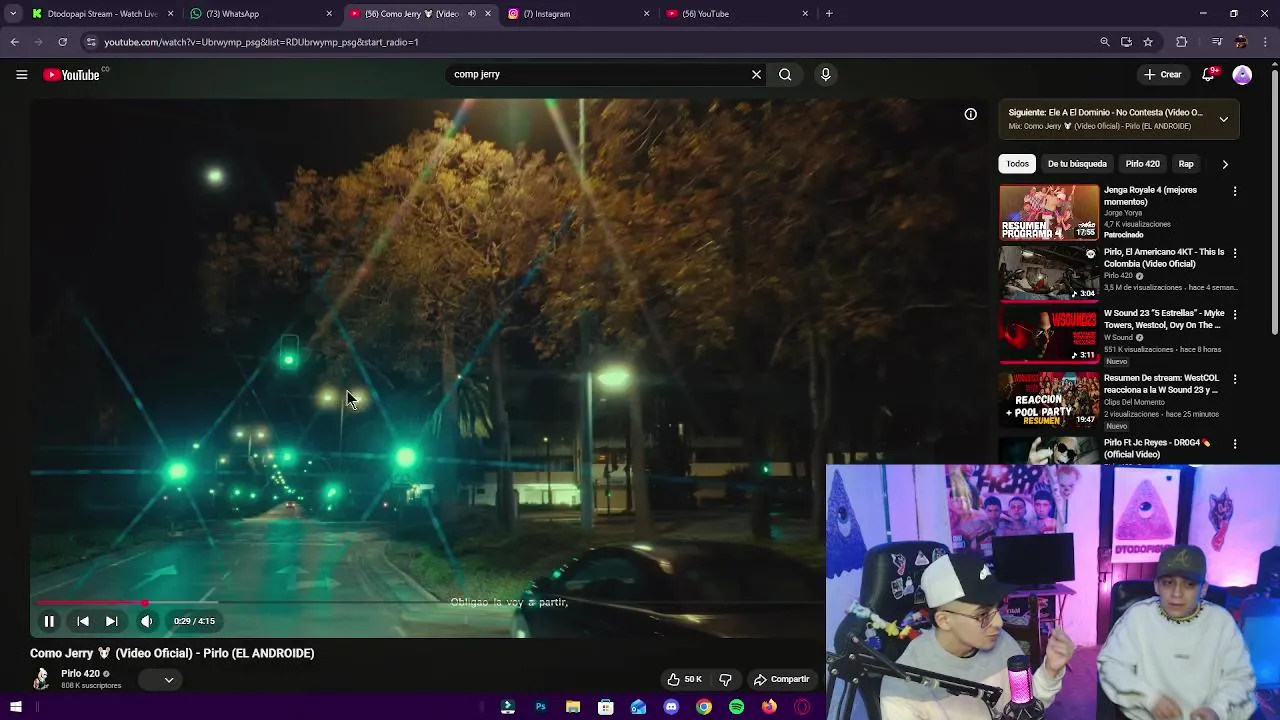Go to the YouTube home logo
1280x720 pixels.
pyautogui.click(x=72, y=75)
